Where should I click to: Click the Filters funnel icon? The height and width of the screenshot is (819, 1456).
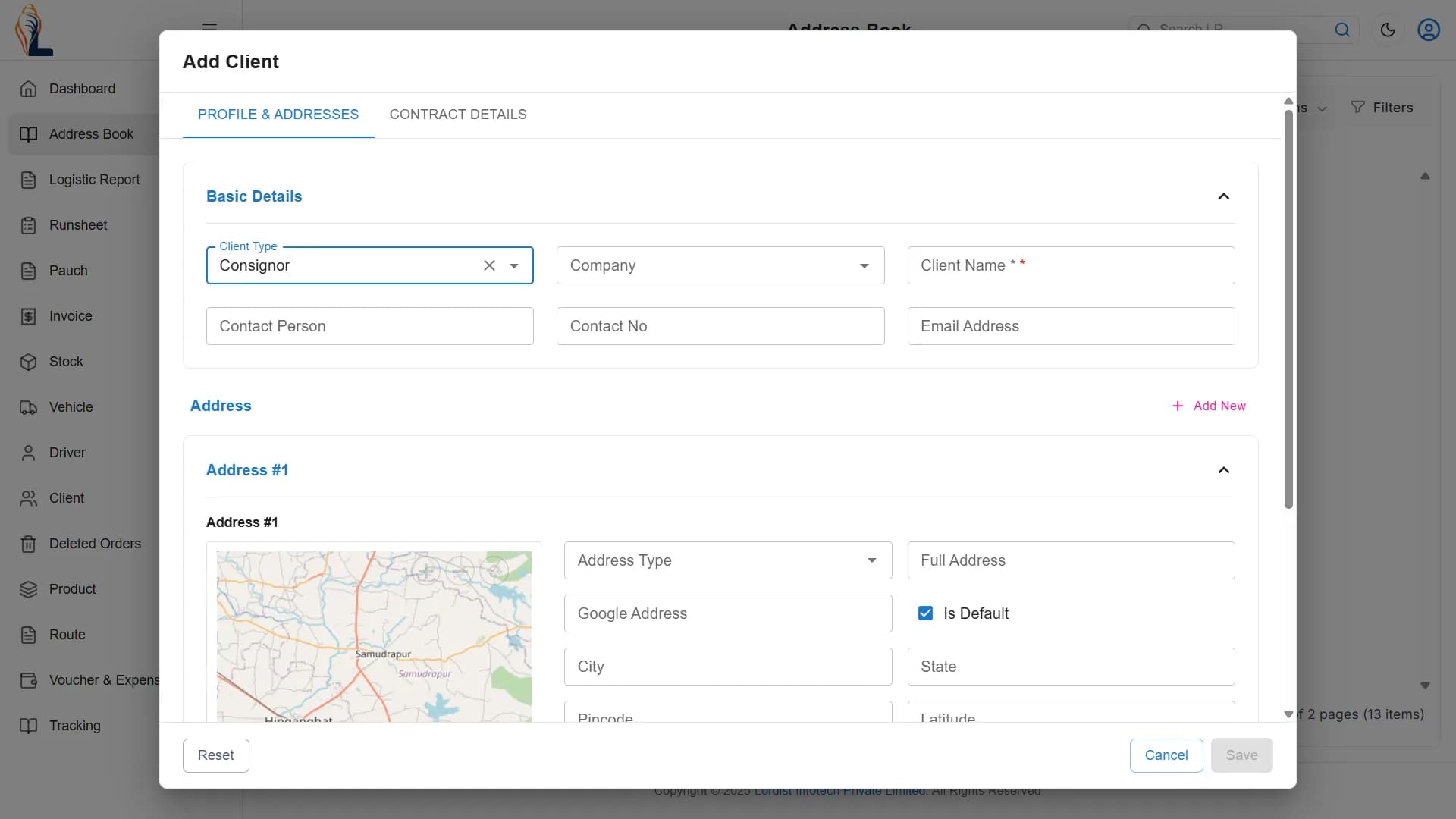coord(1357,108)
